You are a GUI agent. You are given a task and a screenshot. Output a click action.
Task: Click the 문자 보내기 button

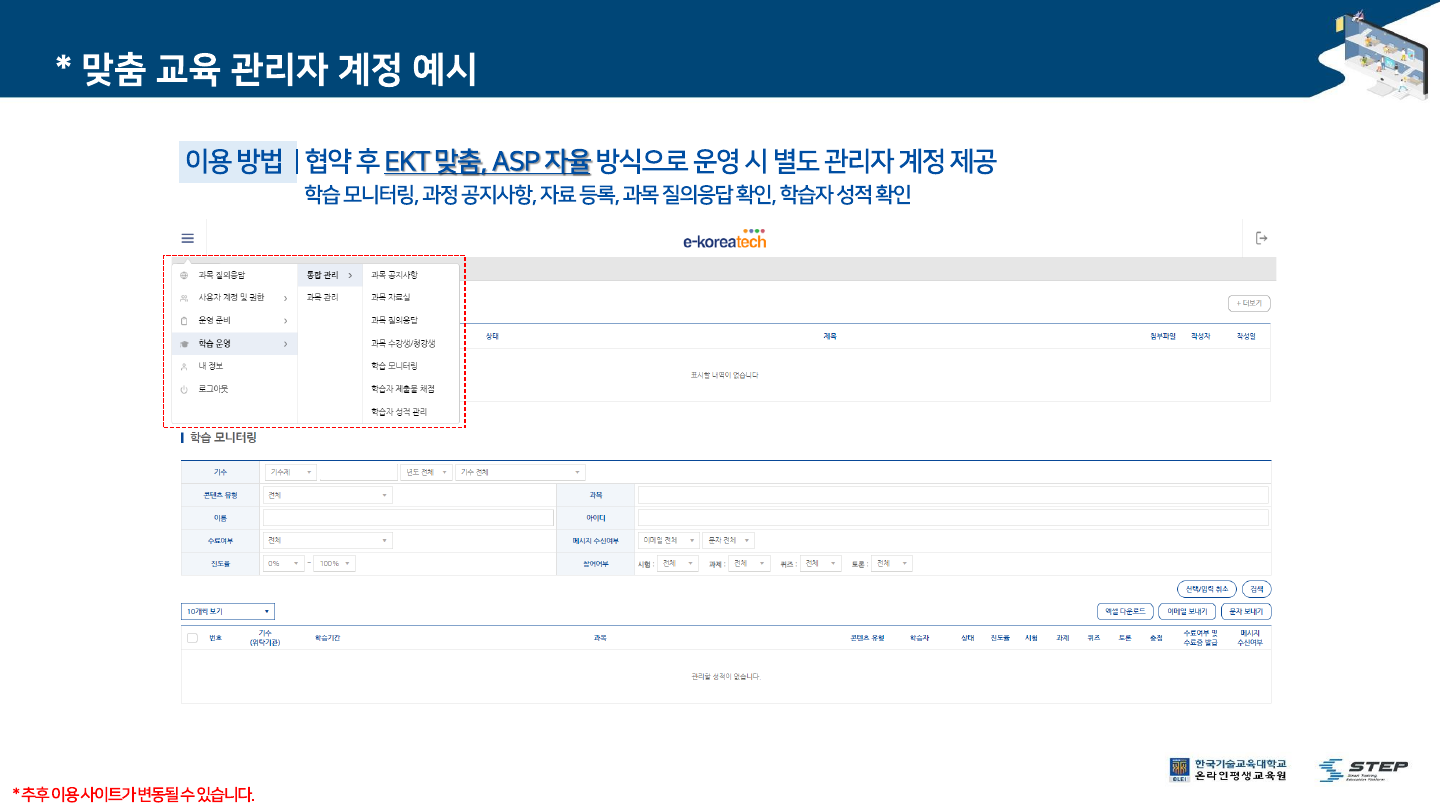click(1246, 611)
